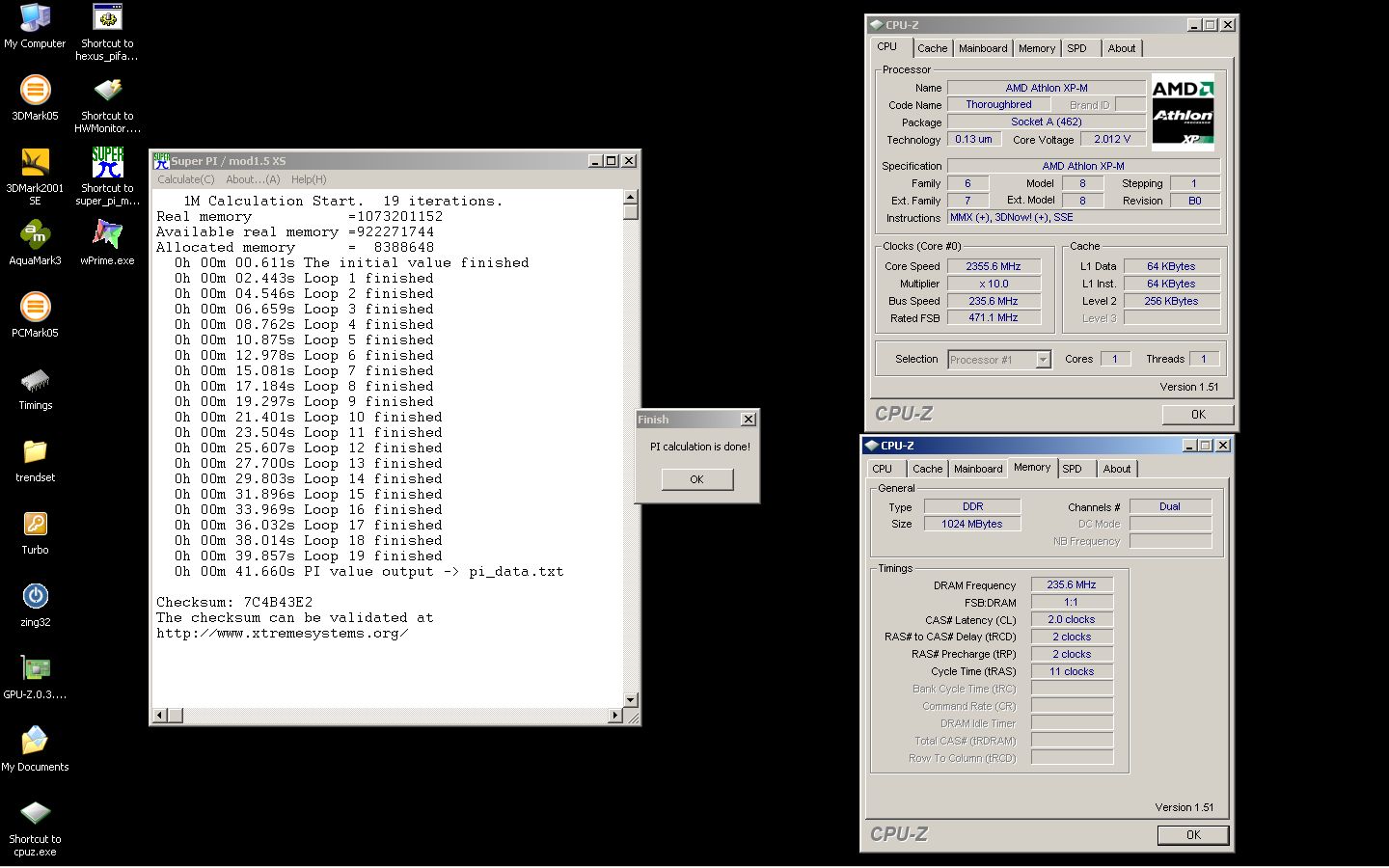Viewport: 1389px width, 868px height.
Task: Click Core Speed value 2355.6 MHz
Action: tap(994, 266)
